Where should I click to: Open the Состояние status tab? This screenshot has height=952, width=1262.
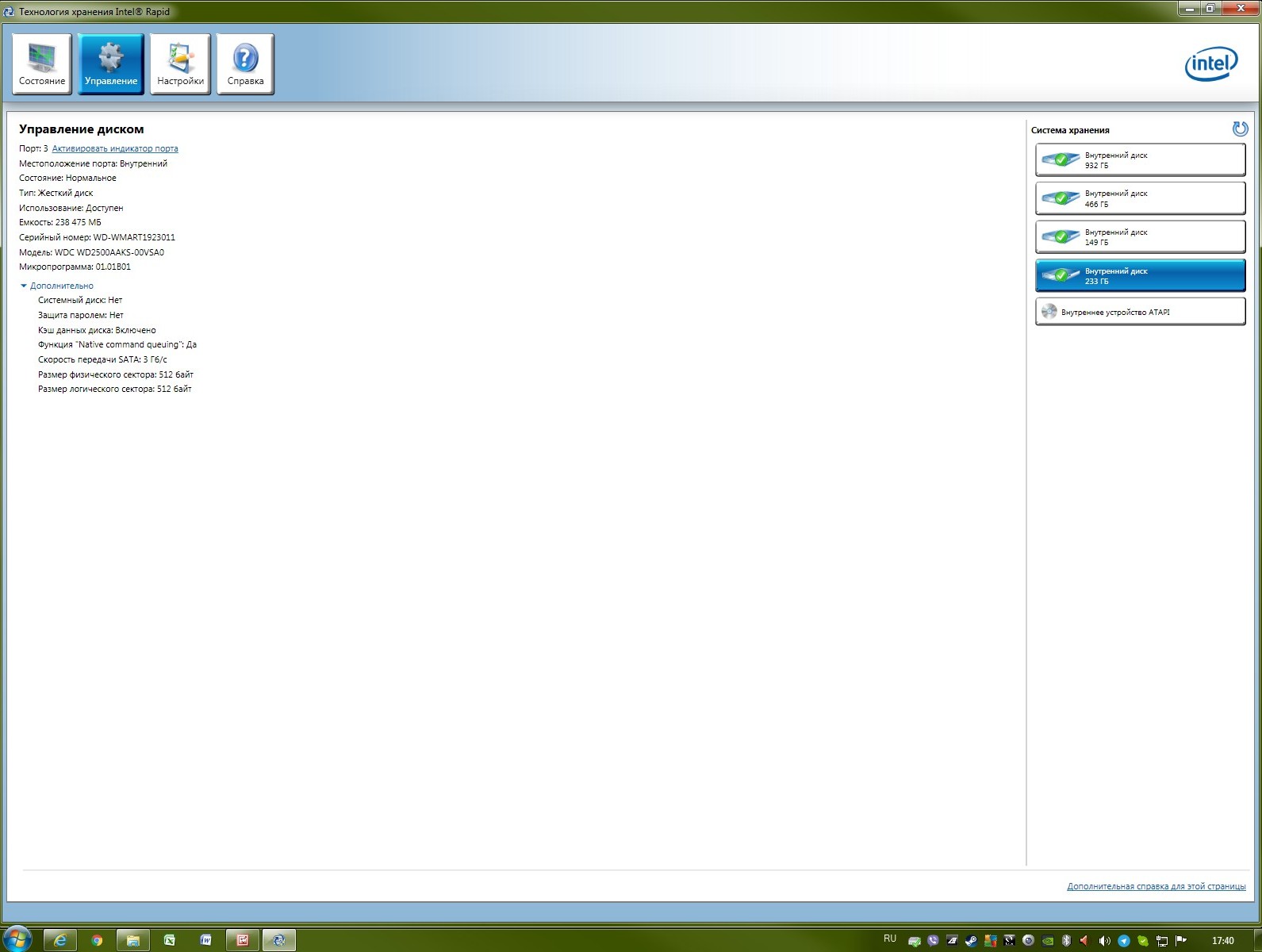(42, 64)
